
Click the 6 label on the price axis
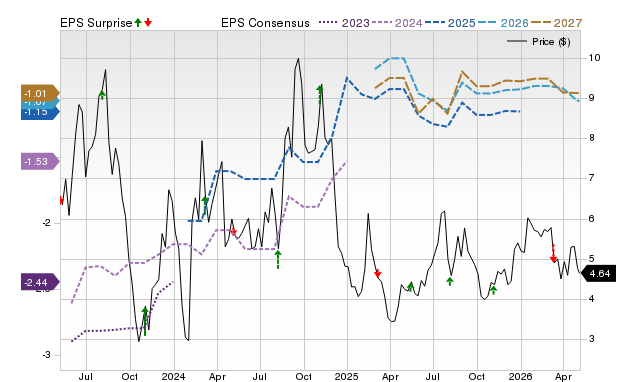pos(592,219)
